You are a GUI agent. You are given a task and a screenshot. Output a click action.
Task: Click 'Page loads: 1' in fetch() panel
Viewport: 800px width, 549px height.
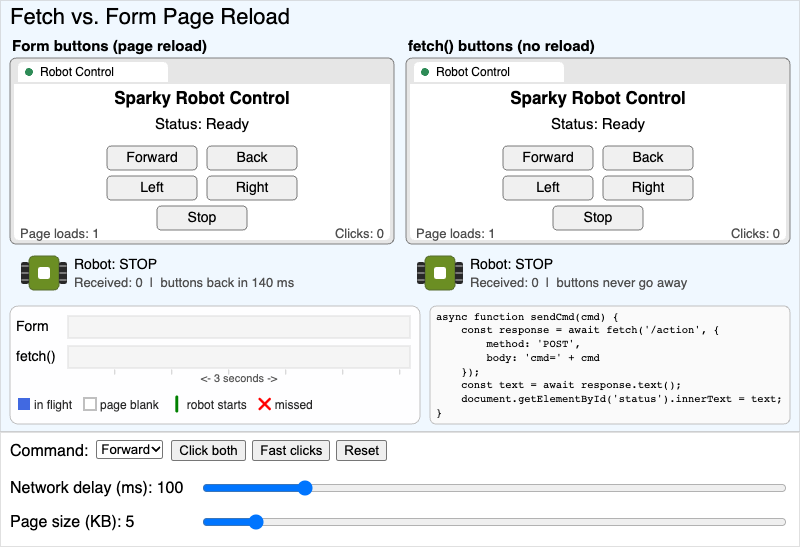(455, 234)
